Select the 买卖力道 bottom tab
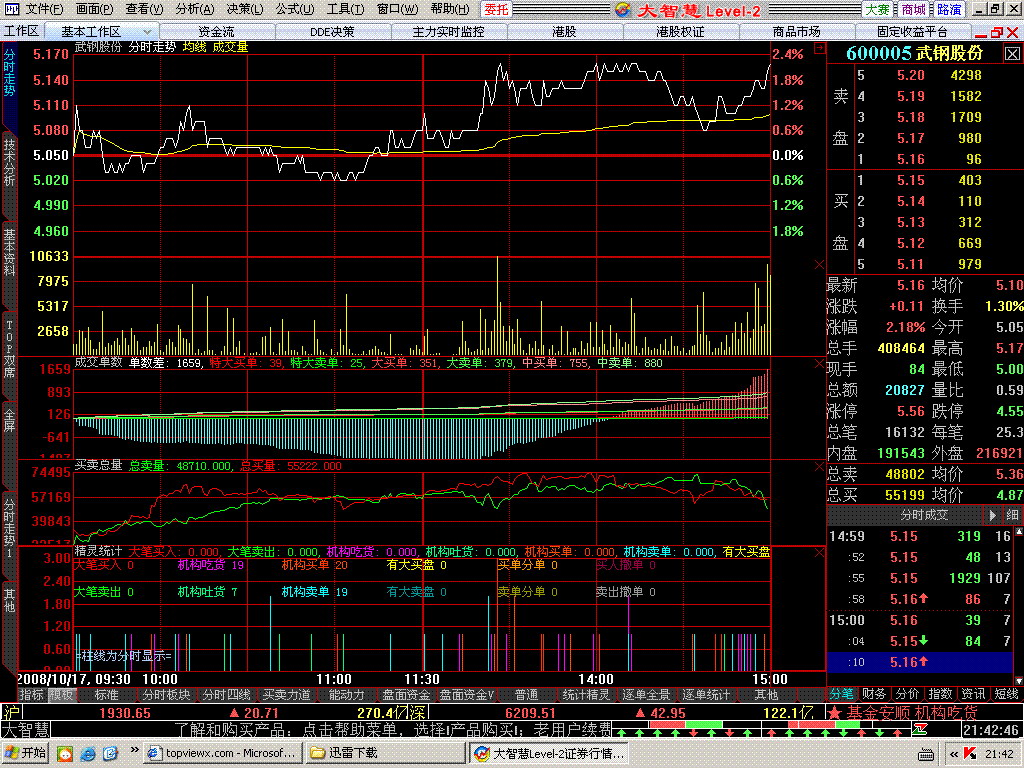The width and height of the screenshot is (1024, 768). (287, 695)
